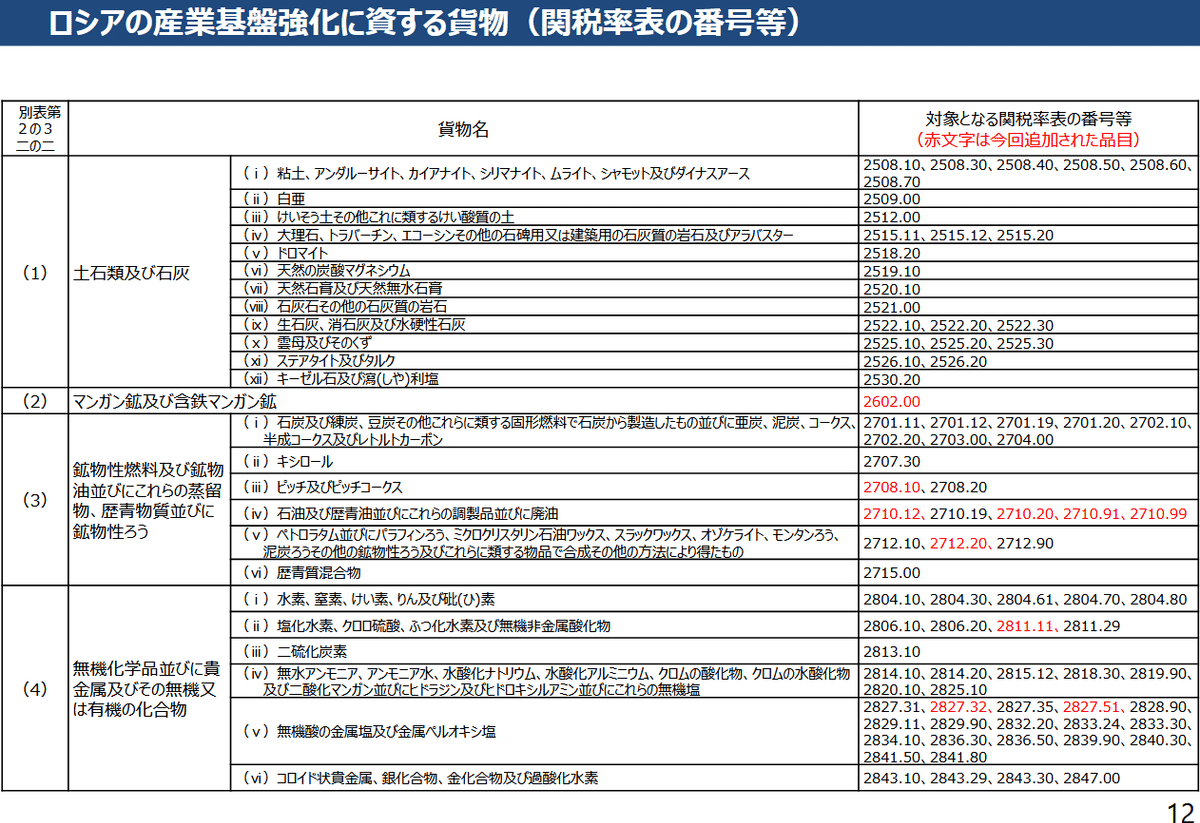Click the ステアタイト及びタルク row
The width and height of the screenshot is (1200, 823).
click(544, 361)
